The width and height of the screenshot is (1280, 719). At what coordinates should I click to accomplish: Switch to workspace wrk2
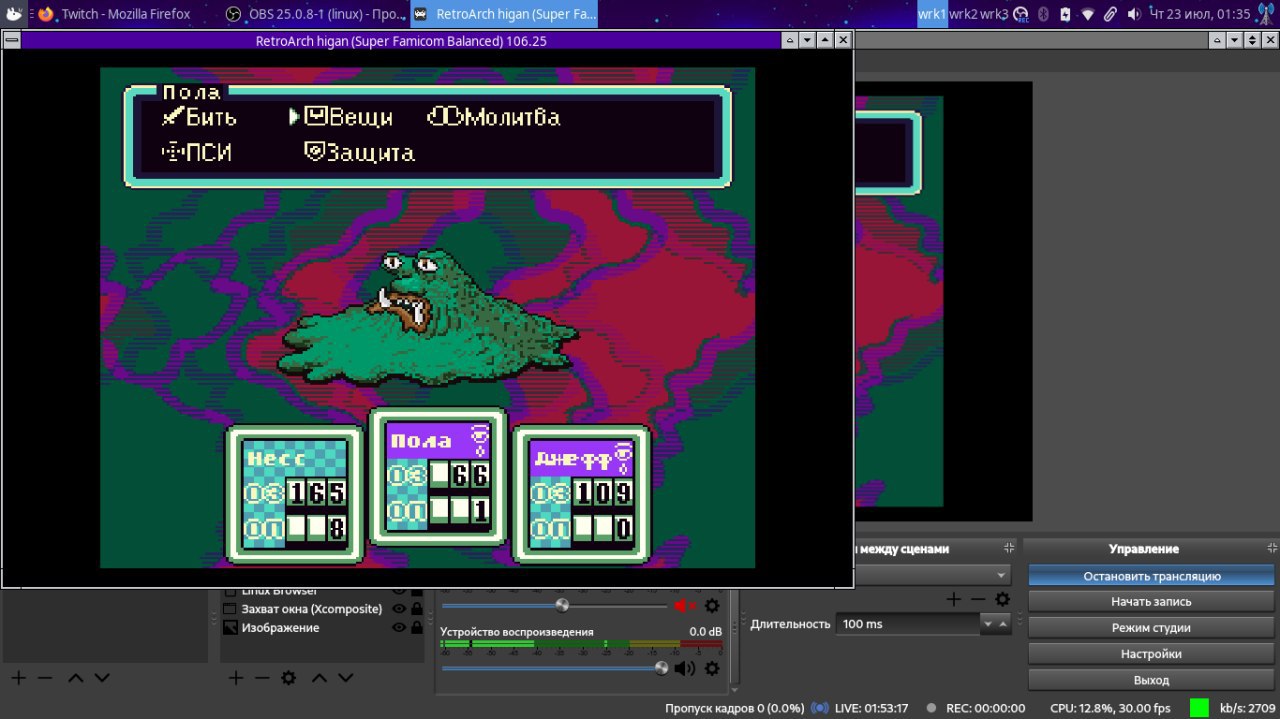(963, 14)
